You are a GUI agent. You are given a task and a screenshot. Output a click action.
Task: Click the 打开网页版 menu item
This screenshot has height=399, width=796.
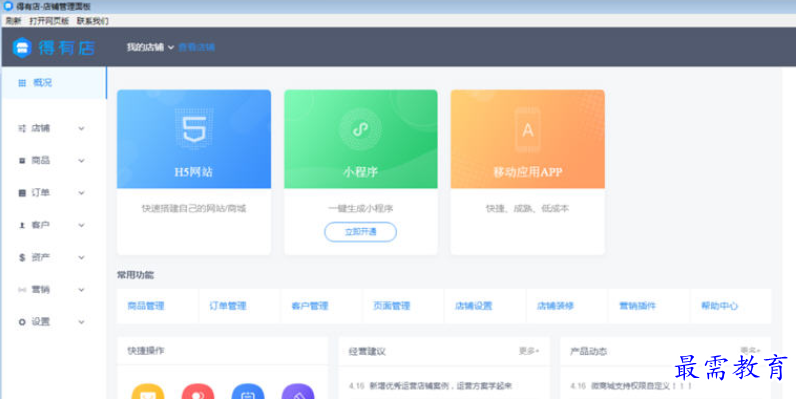tap(49, 21)
